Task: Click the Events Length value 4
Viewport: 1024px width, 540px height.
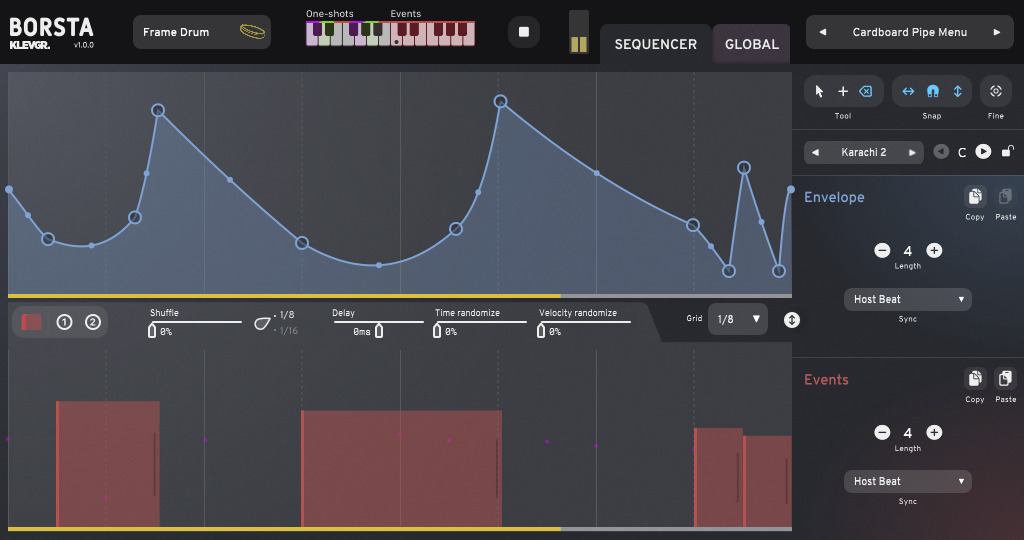Action: [908, 433]
